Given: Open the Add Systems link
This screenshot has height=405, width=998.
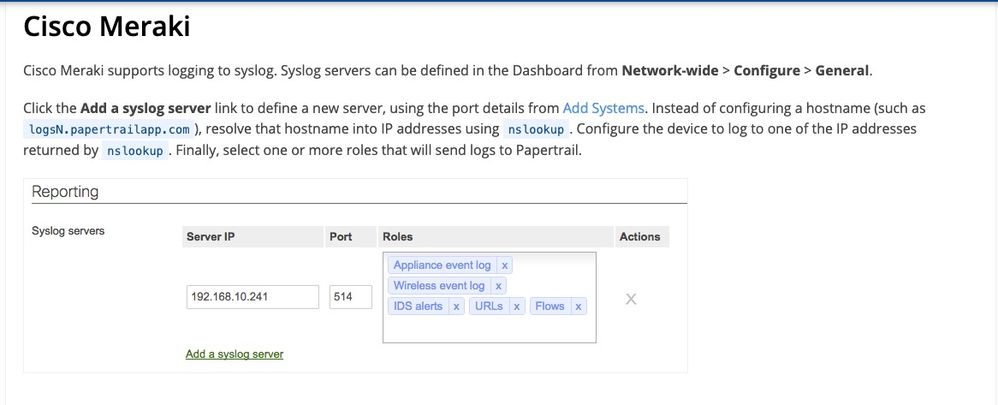Looking at the screenshot, I should (x=603, y=107).
